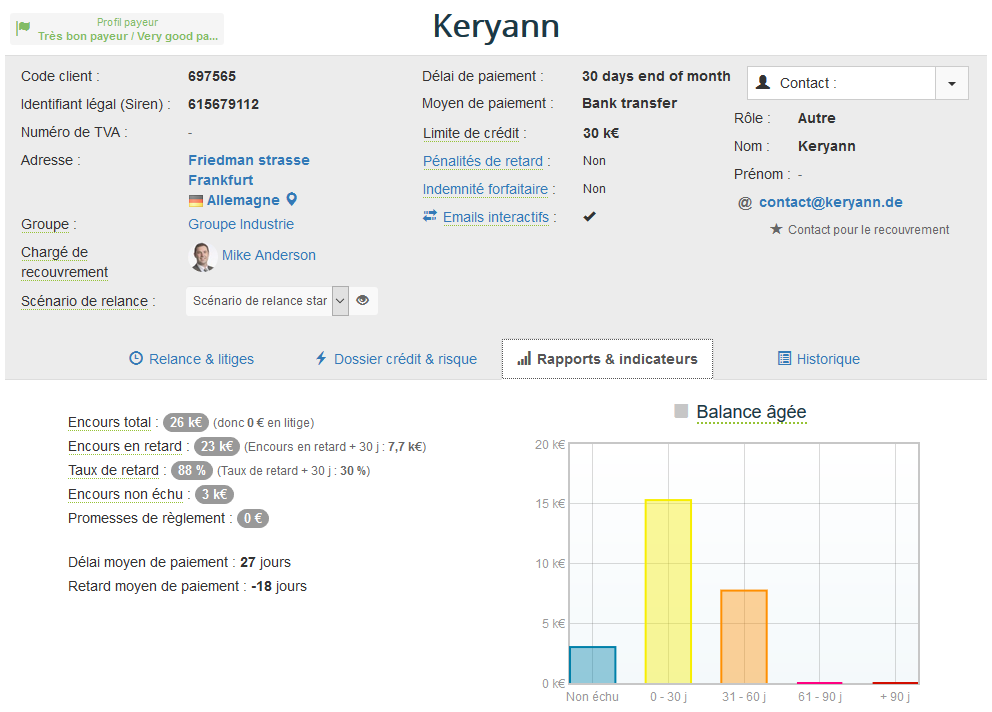
Task: Open Mike Anderson's profile link
Action: pos(269,255)
